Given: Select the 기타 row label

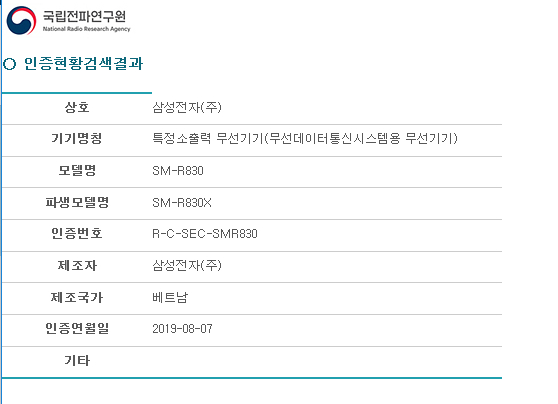Looking at the screenshot, I should 77,360.
